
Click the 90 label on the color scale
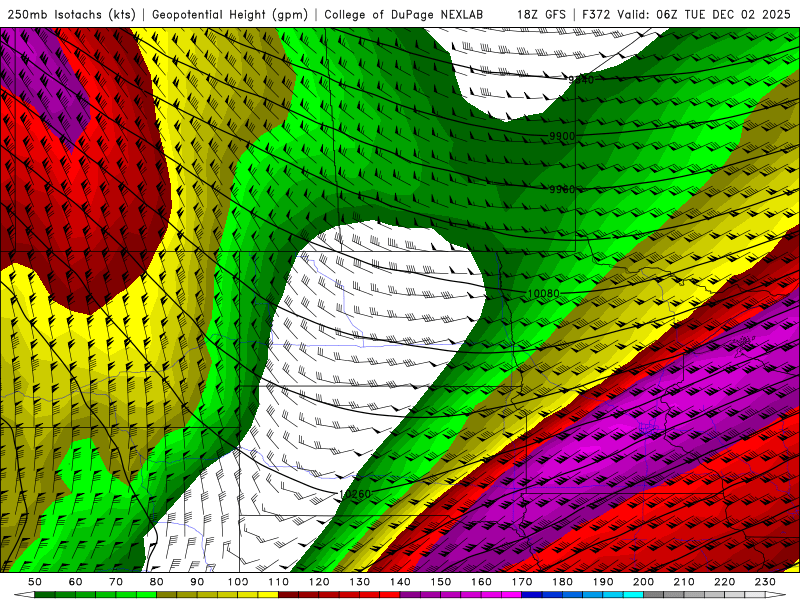[197, 582]
